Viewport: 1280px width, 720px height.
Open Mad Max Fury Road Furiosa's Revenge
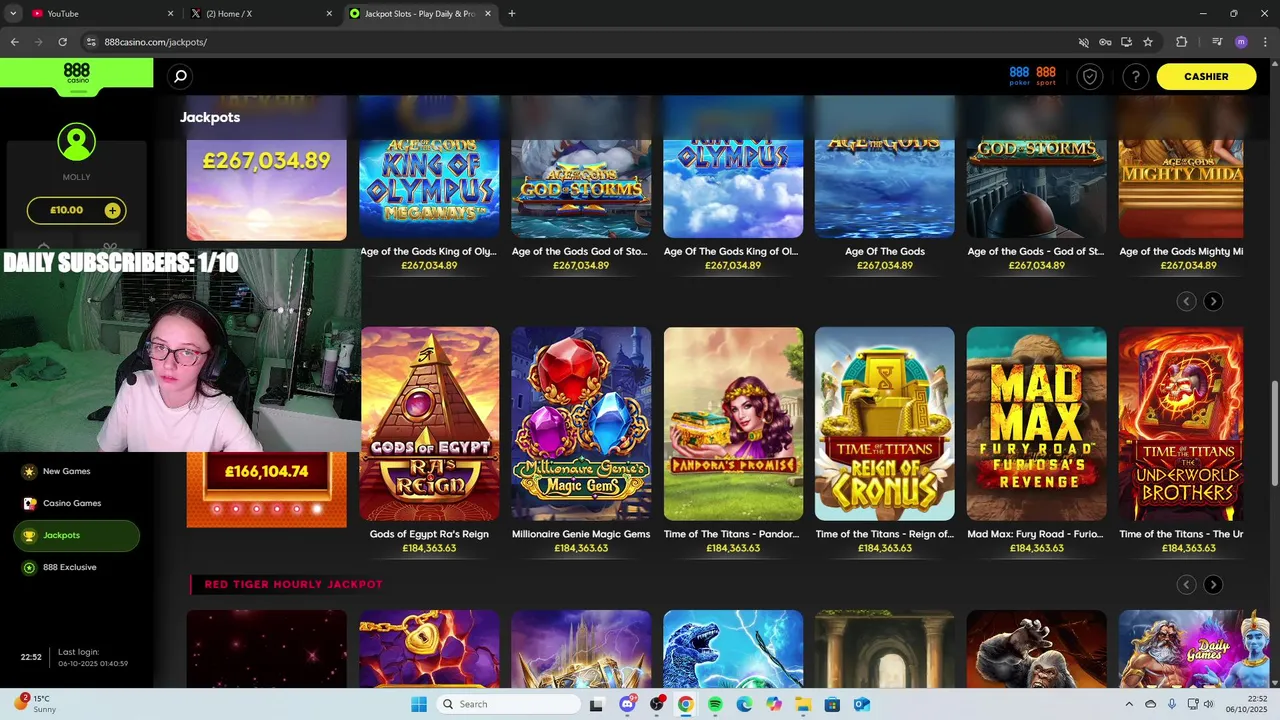(x=1037, y=424)
